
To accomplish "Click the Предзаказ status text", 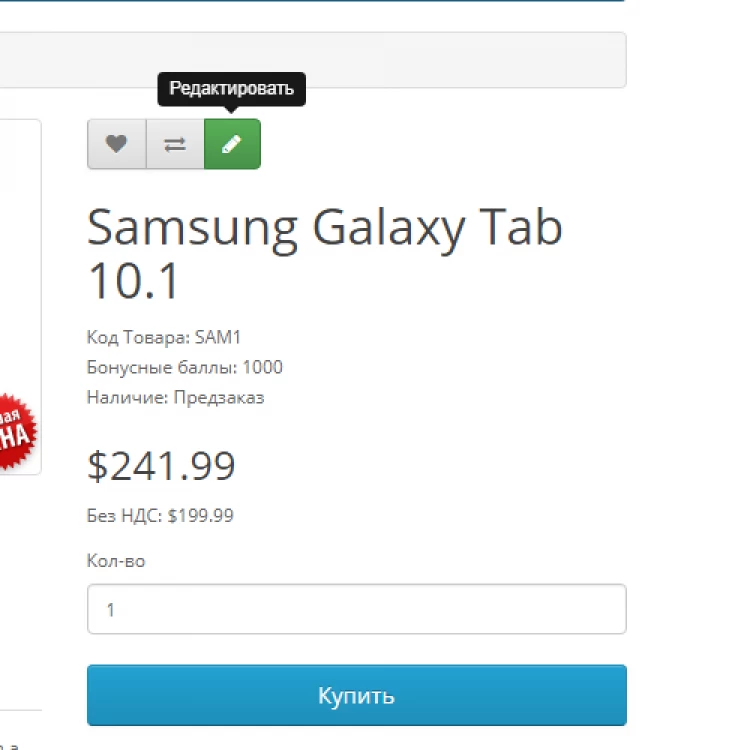I will tap(219, 398).
